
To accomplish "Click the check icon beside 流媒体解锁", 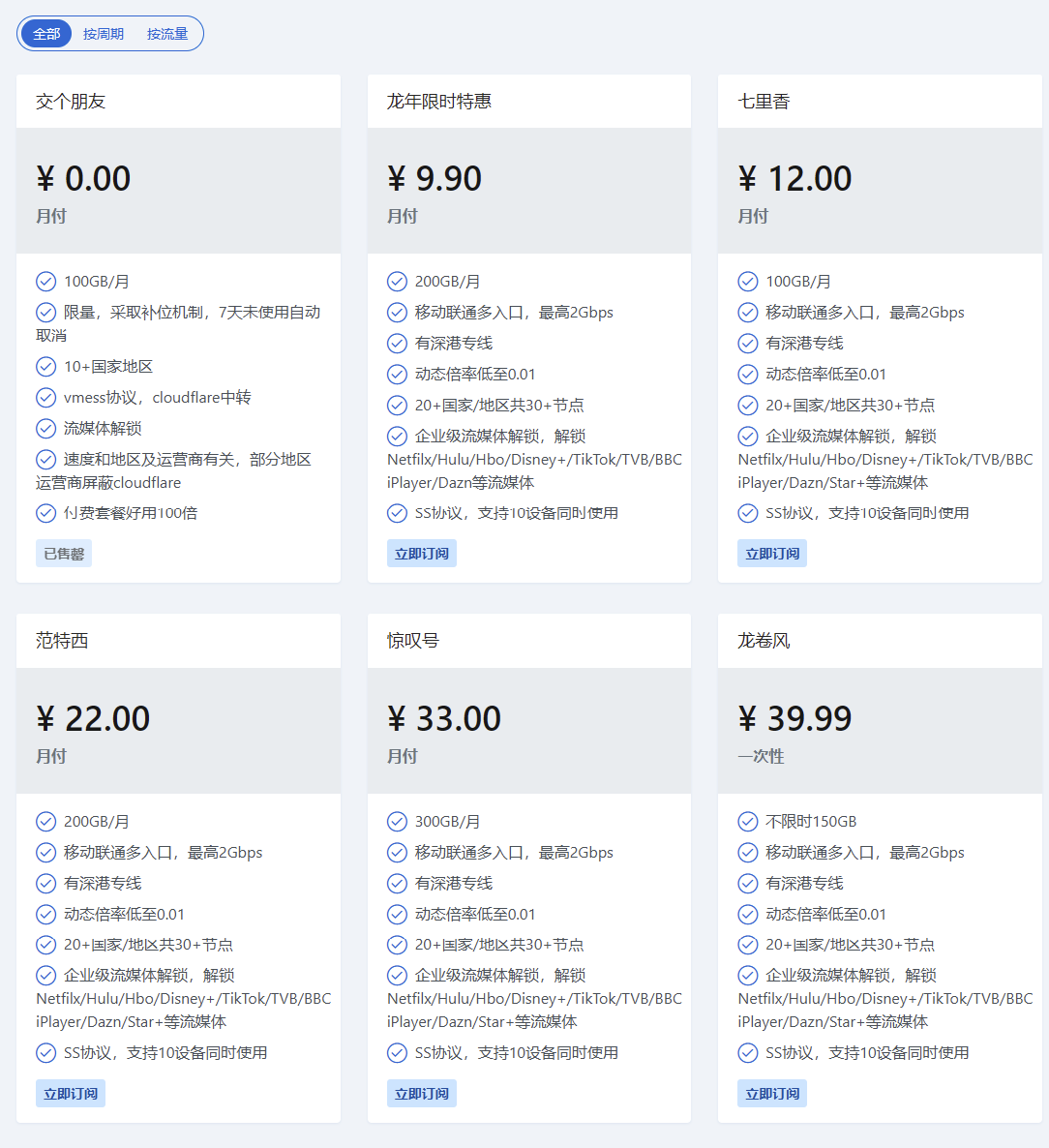I will 46,428.
